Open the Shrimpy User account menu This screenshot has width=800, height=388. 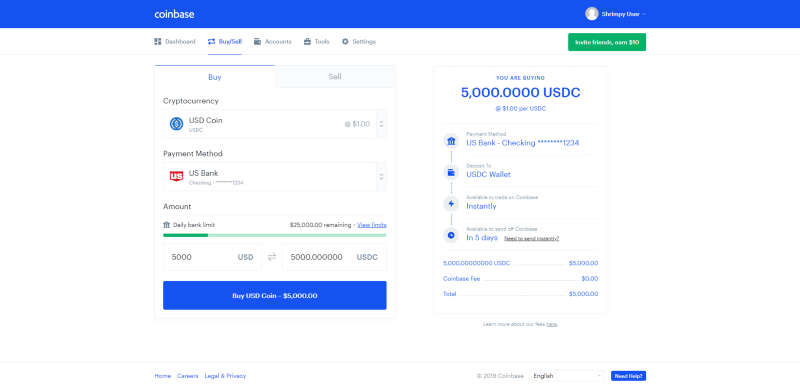(616, 14)
